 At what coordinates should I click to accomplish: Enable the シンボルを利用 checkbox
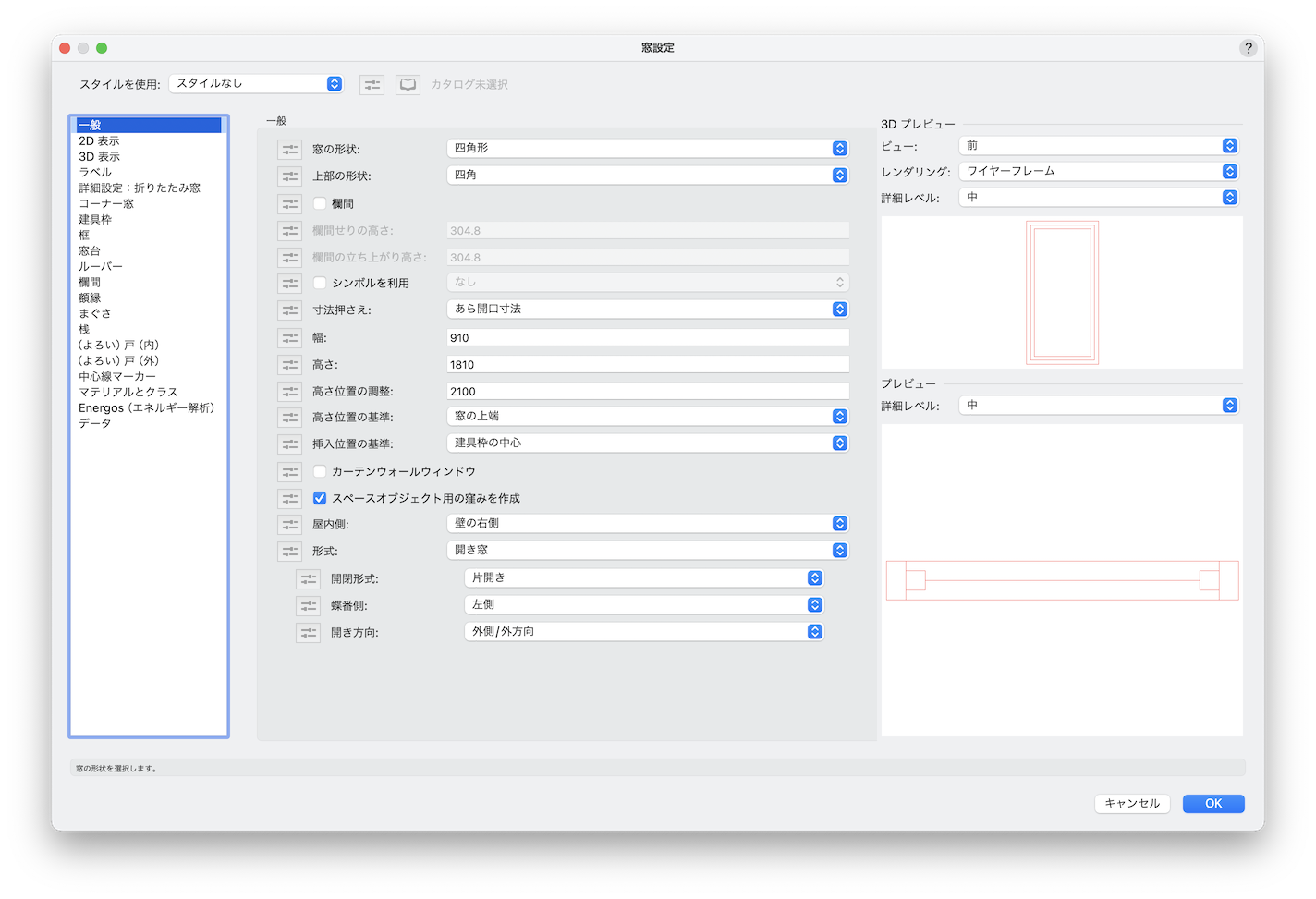tap(320, 283)
